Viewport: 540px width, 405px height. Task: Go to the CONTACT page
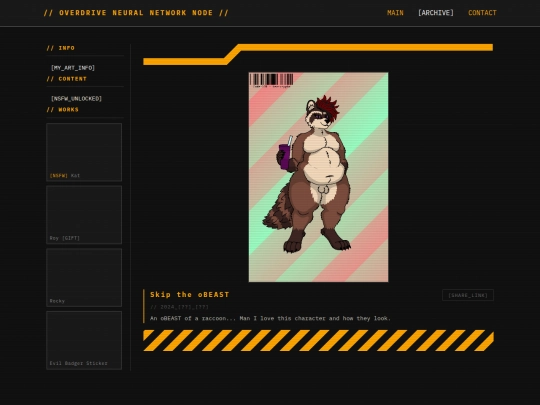point(482,13)
